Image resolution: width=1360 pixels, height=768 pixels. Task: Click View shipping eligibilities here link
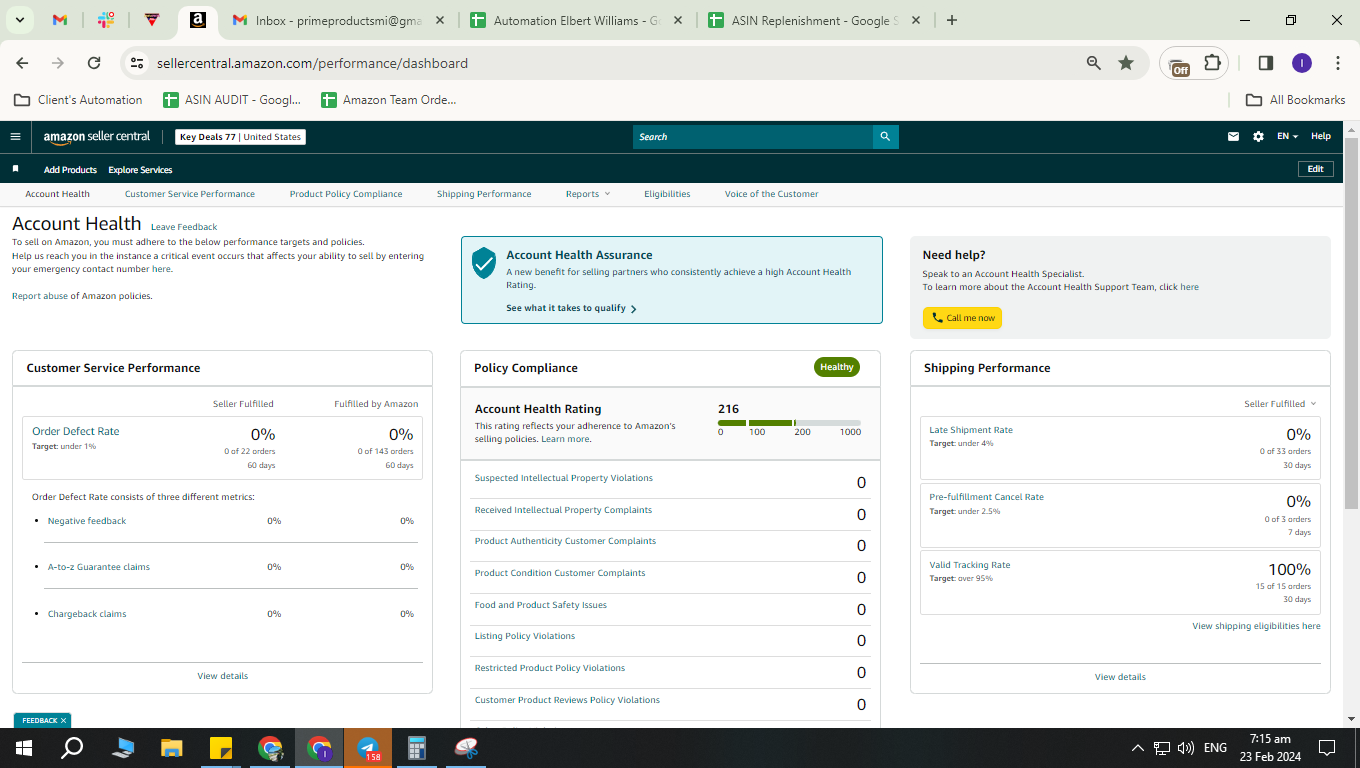(1256, 626)
